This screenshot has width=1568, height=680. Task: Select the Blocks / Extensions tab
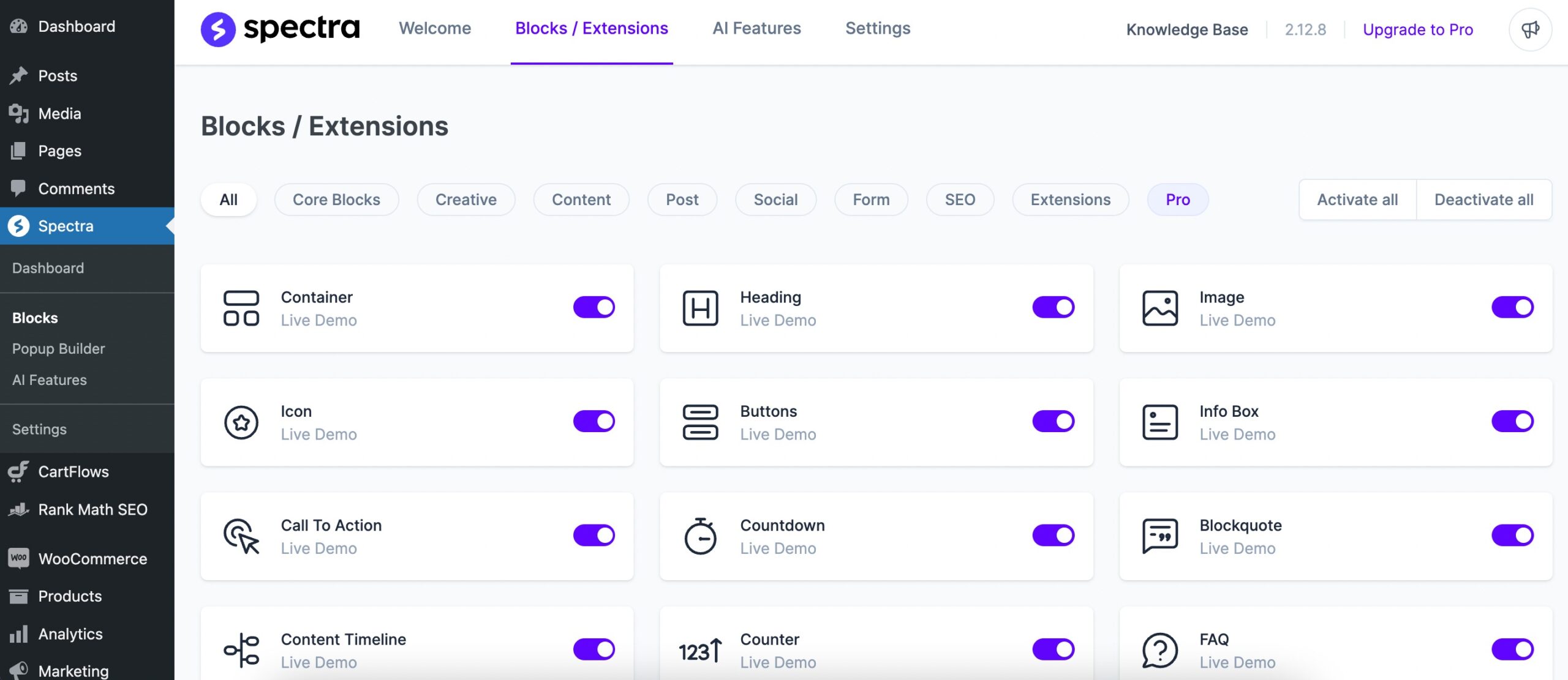tap(592, 28)
